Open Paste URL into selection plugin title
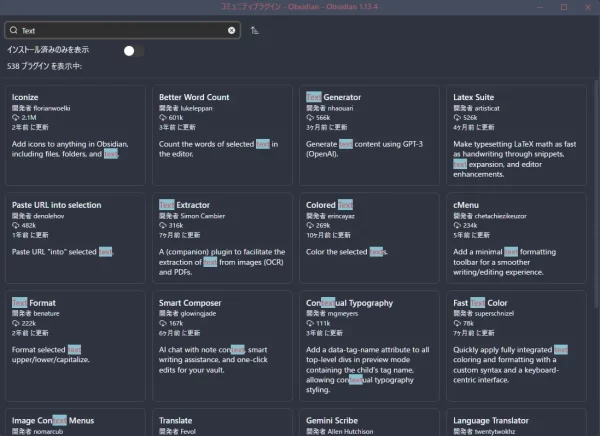 click(57, 205)
